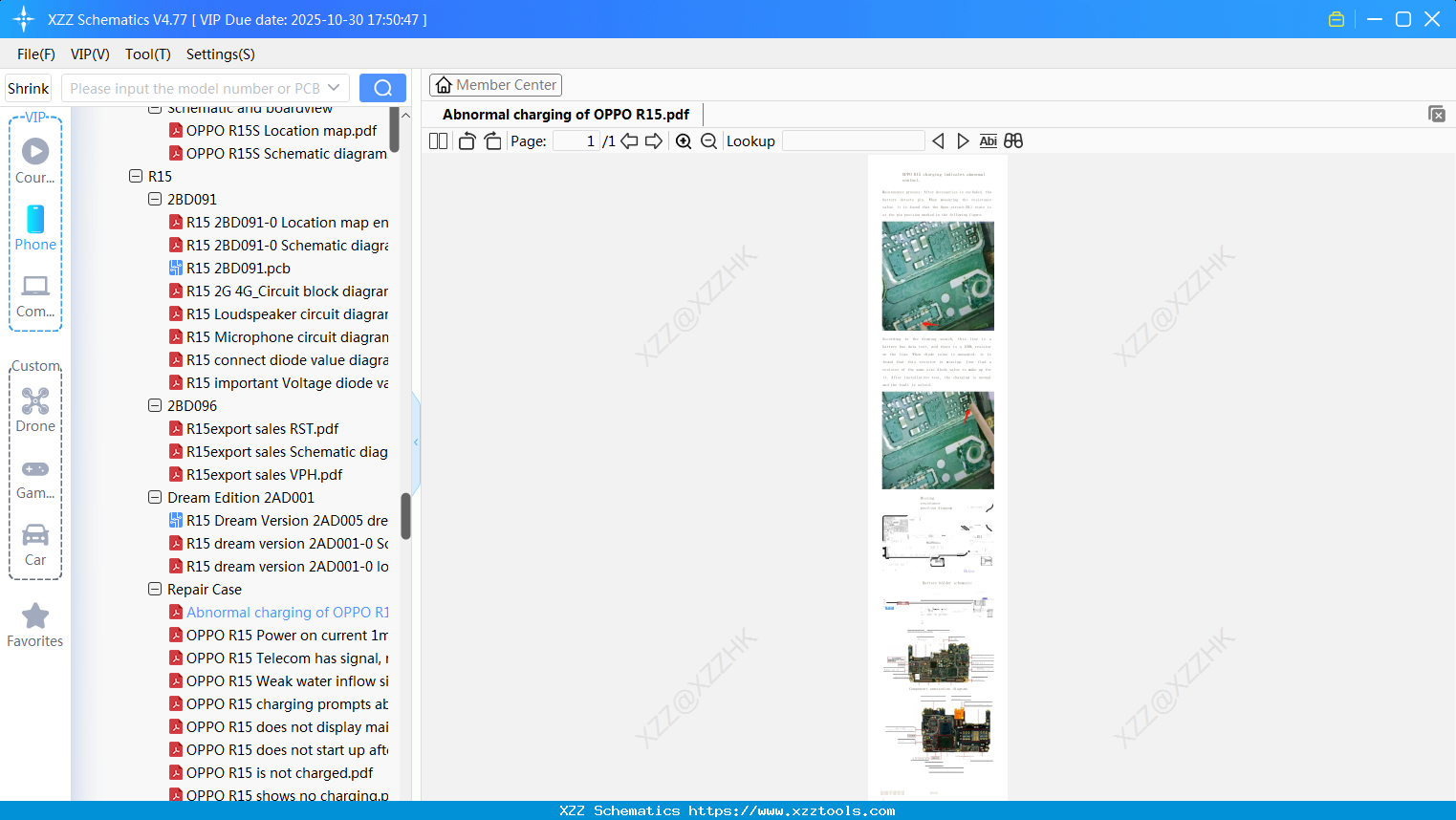Open R15 Loudspeaker circuit diagram
The image size is (1456, 820).
pyautogui.click(x=278, y=313)
